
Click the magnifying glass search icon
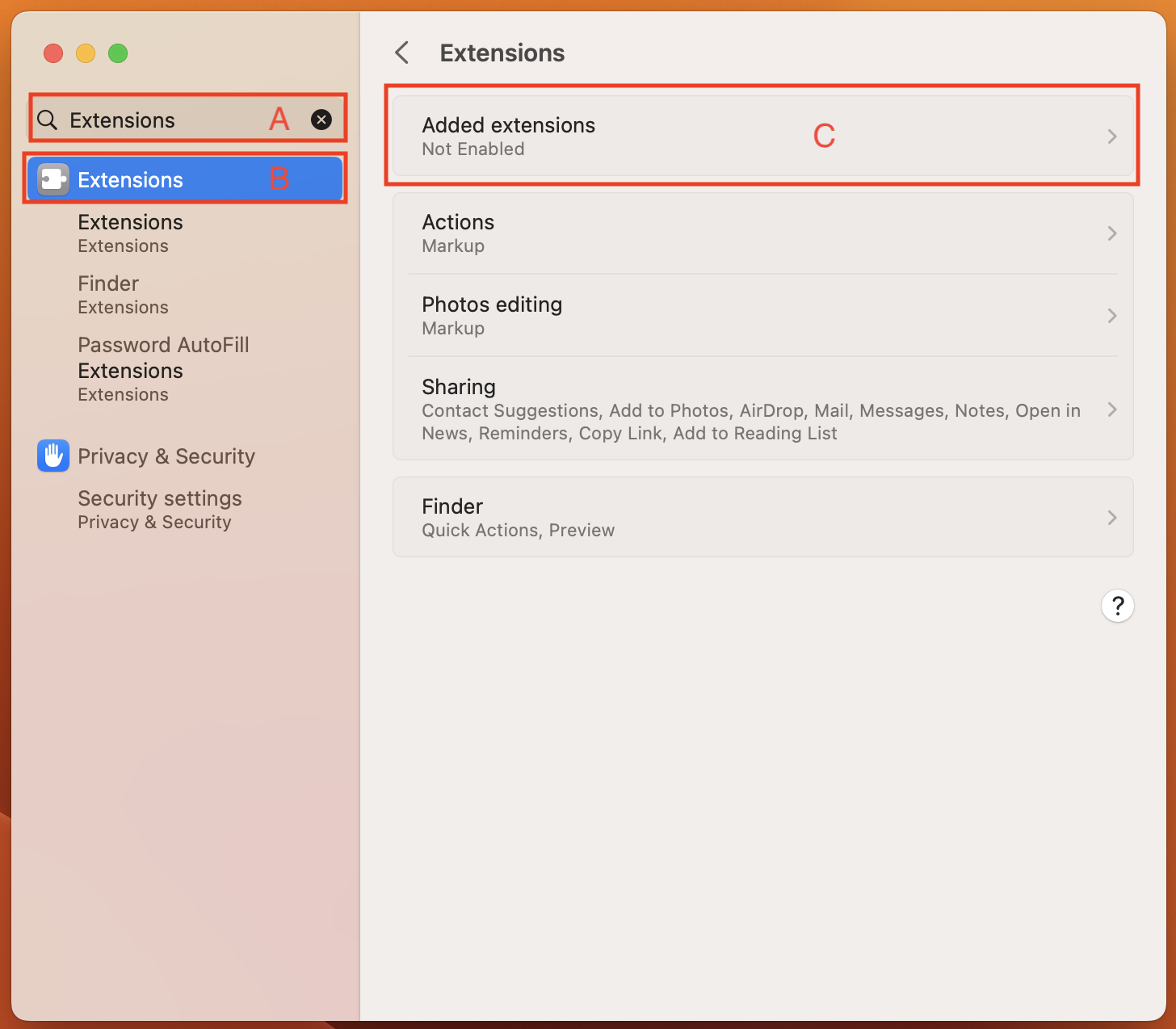pyautogui.click(x=48, y=120)
